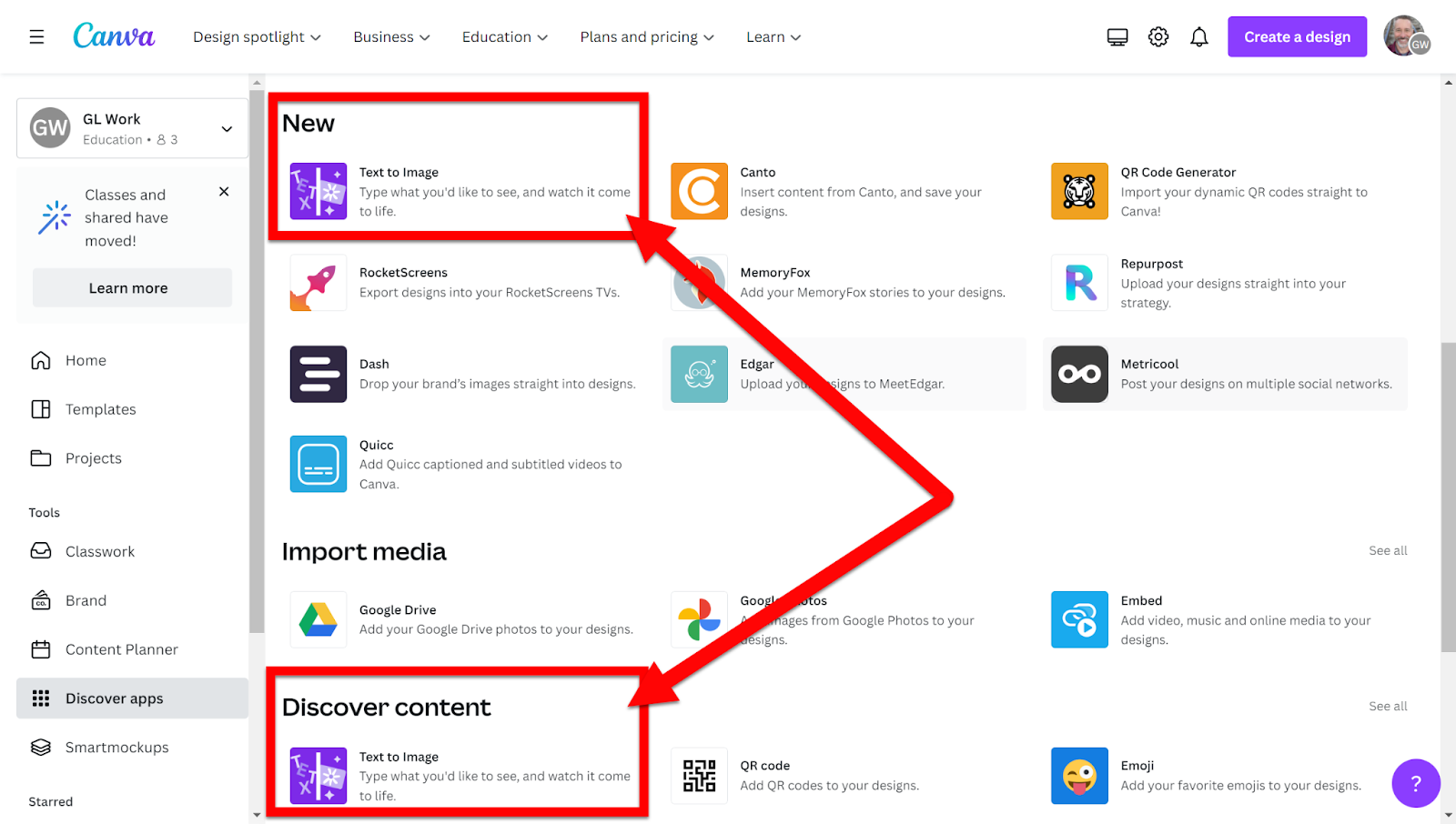Screen dimensions: 1456x824
Task: Open settings with the gear icon
Action: pyautogui.click(x=1158, y=37)
